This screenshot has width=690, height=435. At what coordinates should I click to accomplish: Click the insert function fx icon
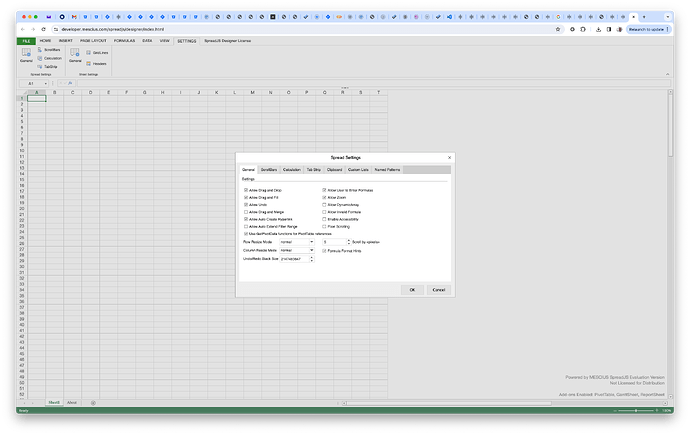70,83
